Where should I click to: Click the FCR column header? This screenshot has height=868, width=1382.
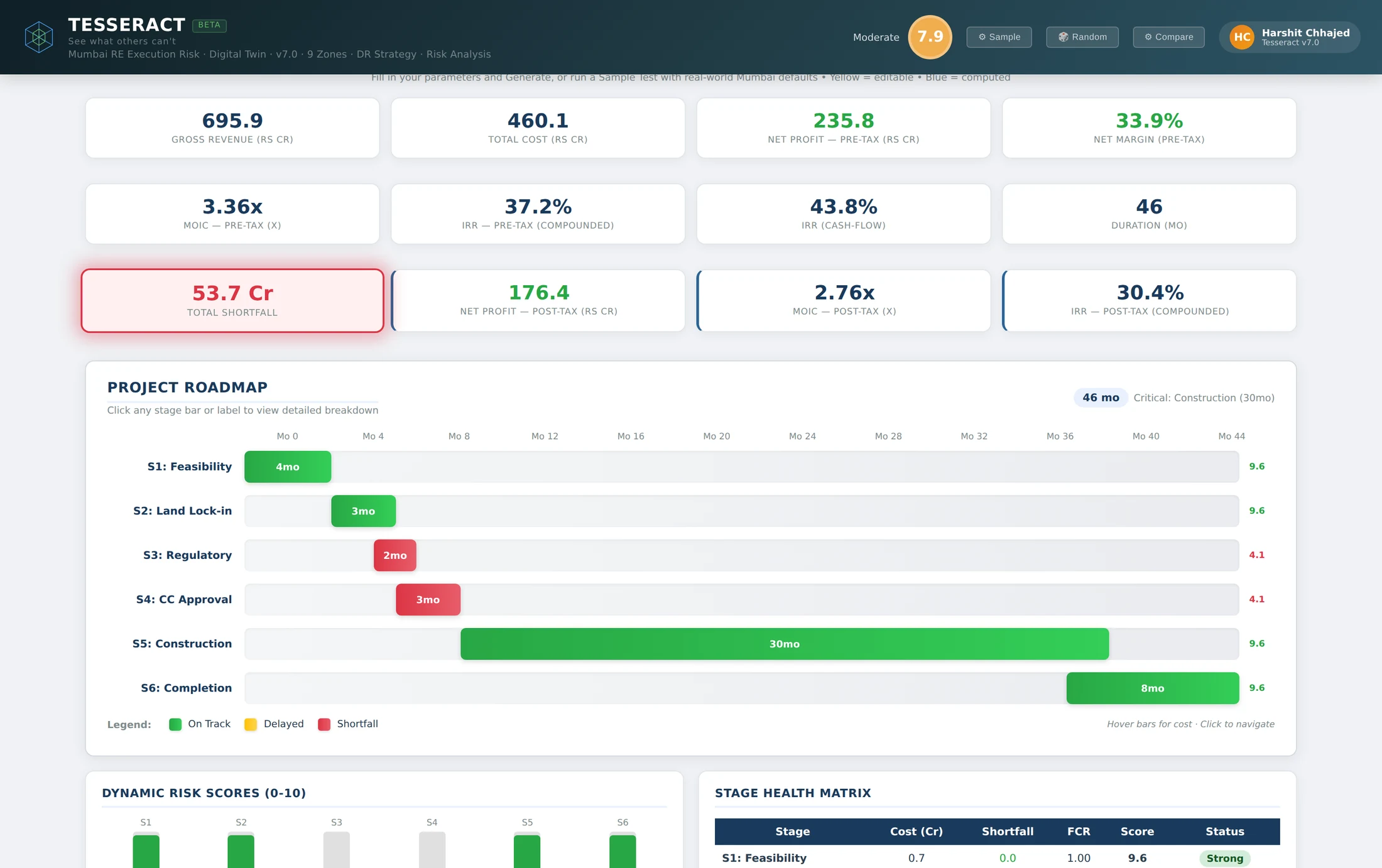pyautogui.click(x=1079, y=832)
